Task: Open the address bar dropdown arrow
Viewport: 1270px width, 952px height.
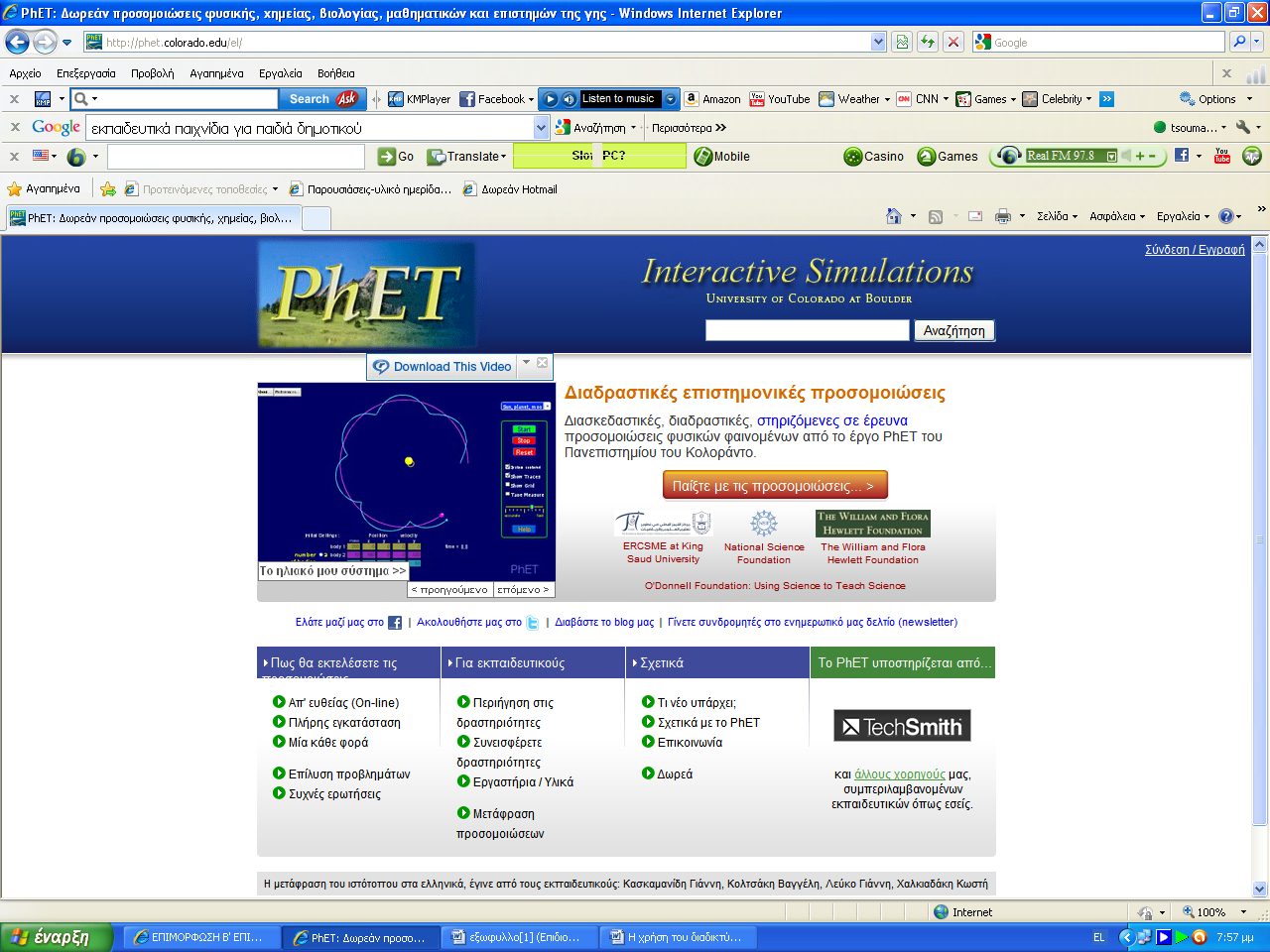Action: point(878,42)
